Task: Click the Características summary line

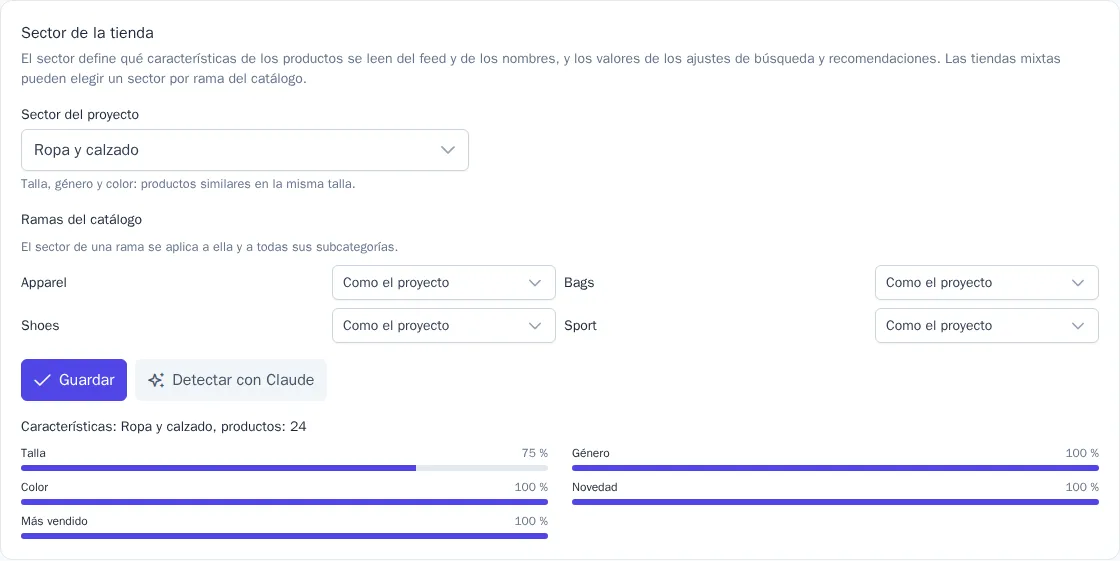Action: tap(164, 427)
